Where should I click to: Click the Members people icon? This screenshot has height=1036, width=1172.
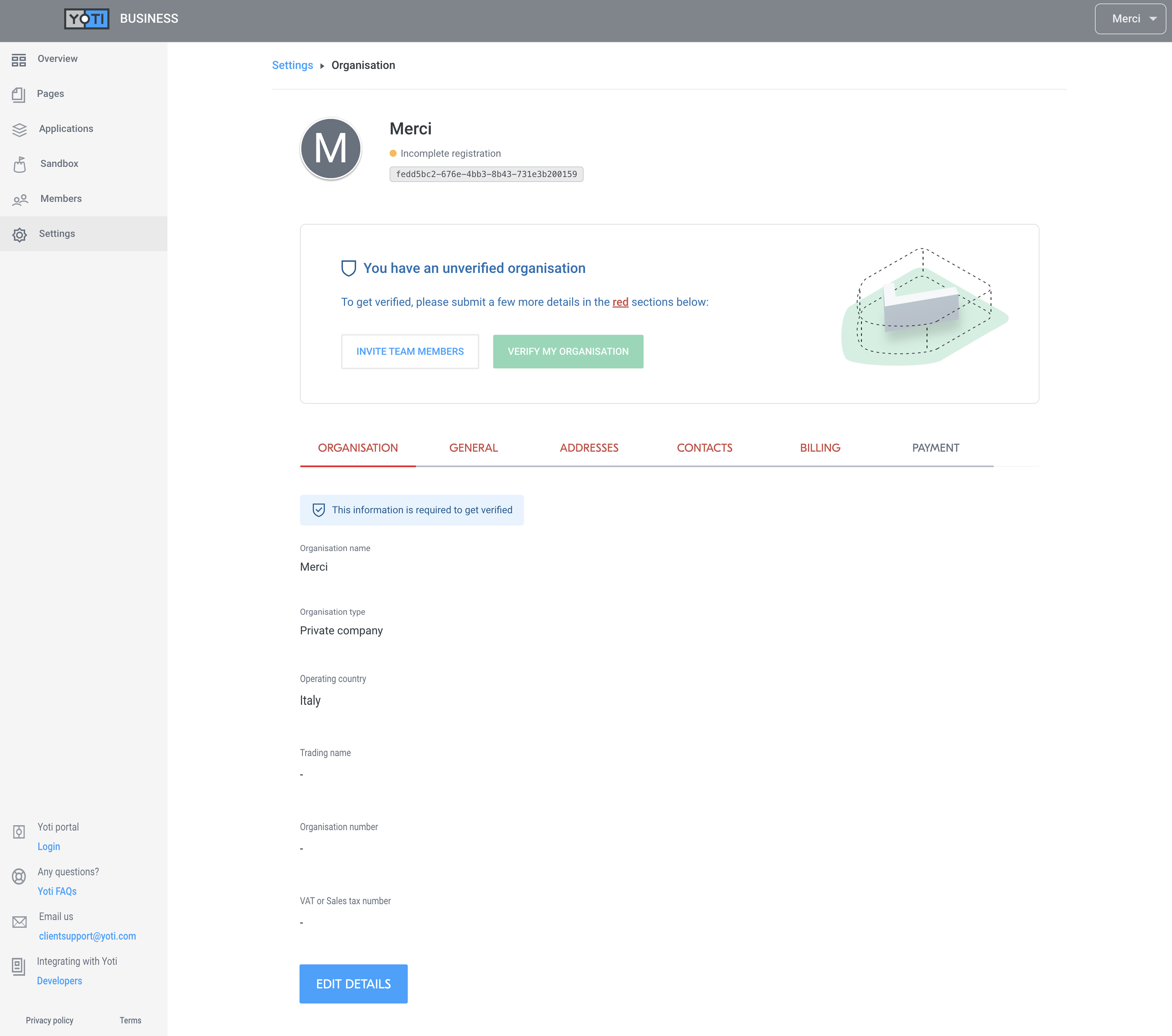20,200
